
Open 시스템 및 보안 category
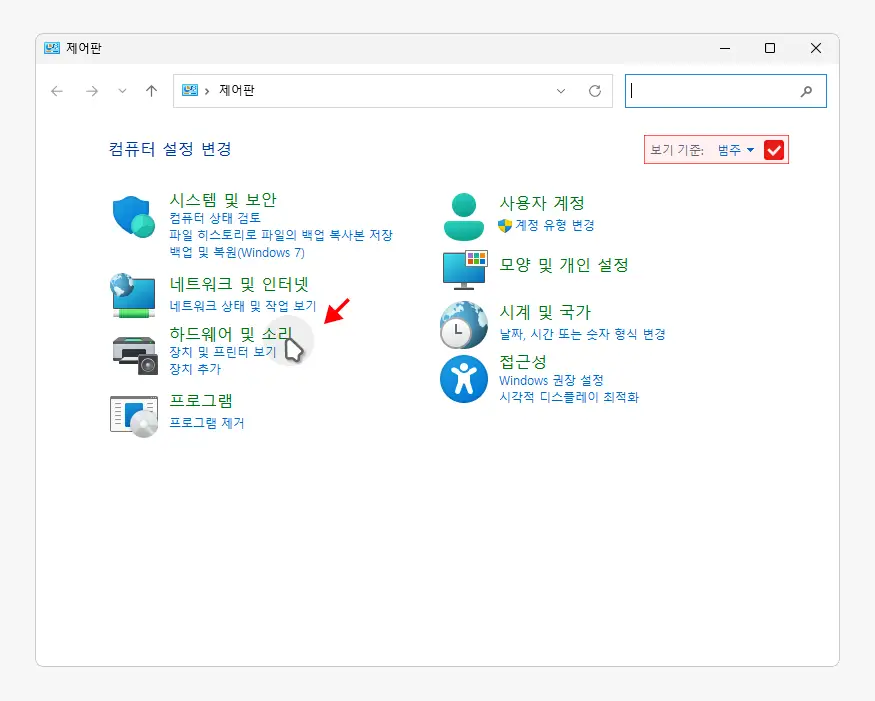[223, 200]
